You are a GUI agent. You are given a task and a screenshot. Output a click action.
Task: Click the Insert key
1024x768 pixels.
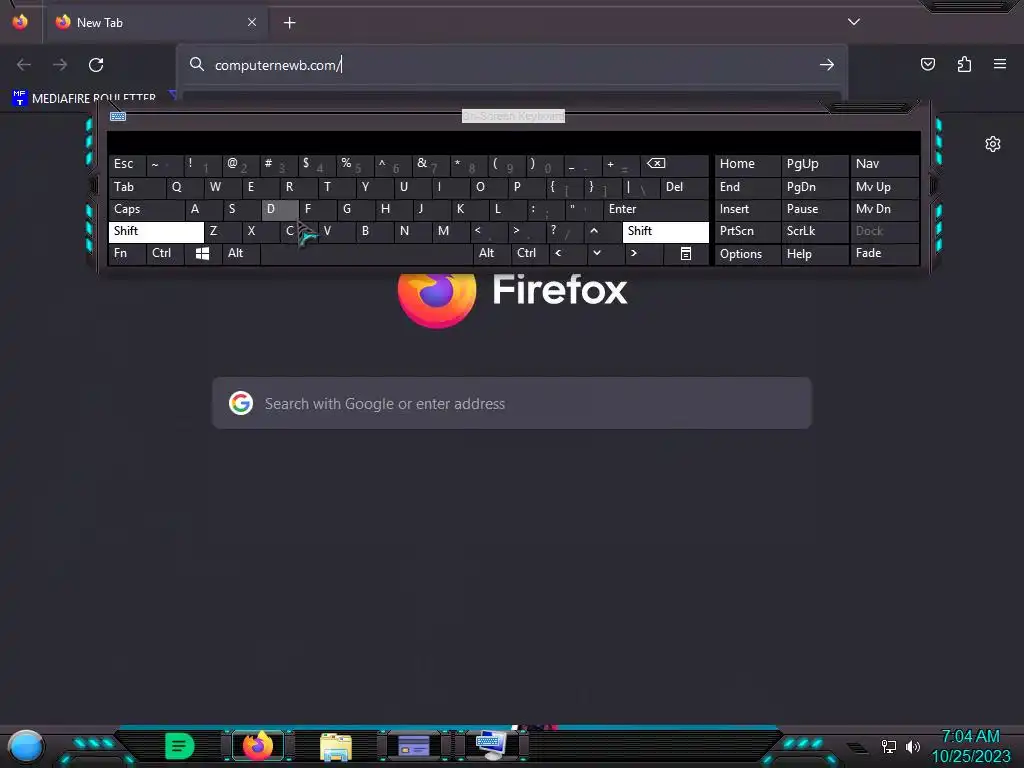747,209
